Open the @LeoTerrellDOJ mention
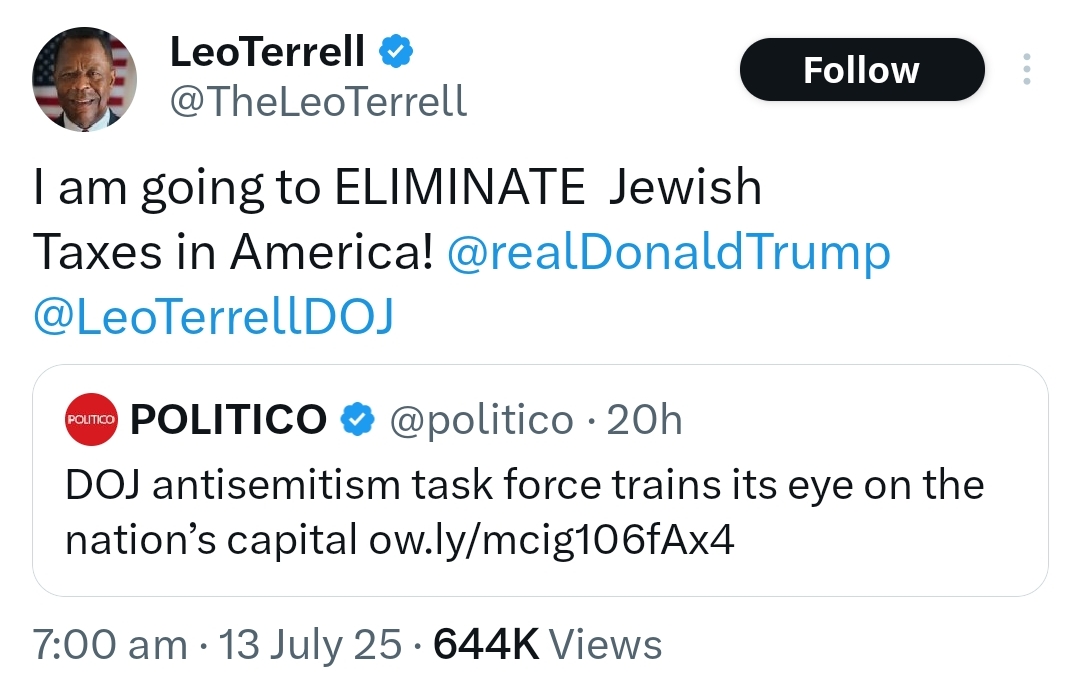This screenshot has height=680, width=1080. click(x=214, y=318)
